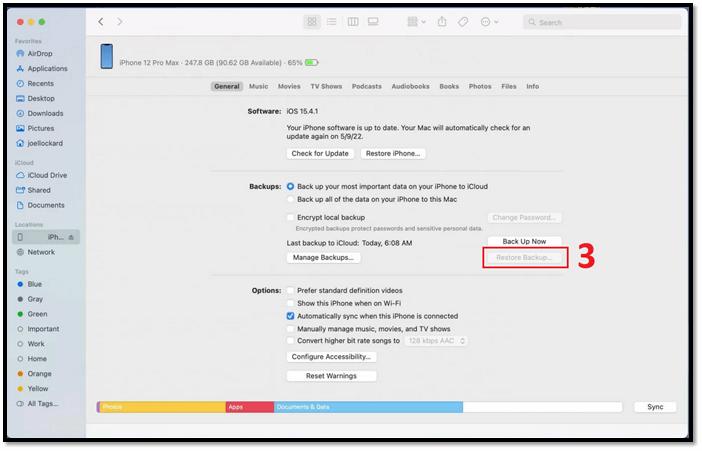Screen dimensions: 702x451
Task: Open AirDrop in the sidebar
Action: (x=40, y=54)
